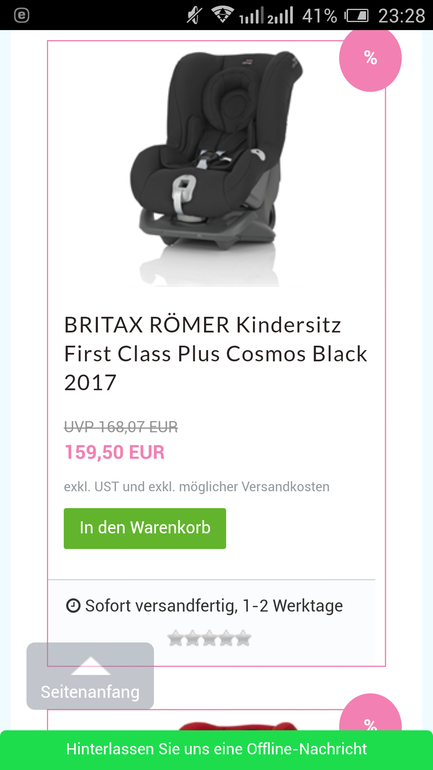
Task: Add the Britax seat via In den Warenkorb
Action: 145,528
